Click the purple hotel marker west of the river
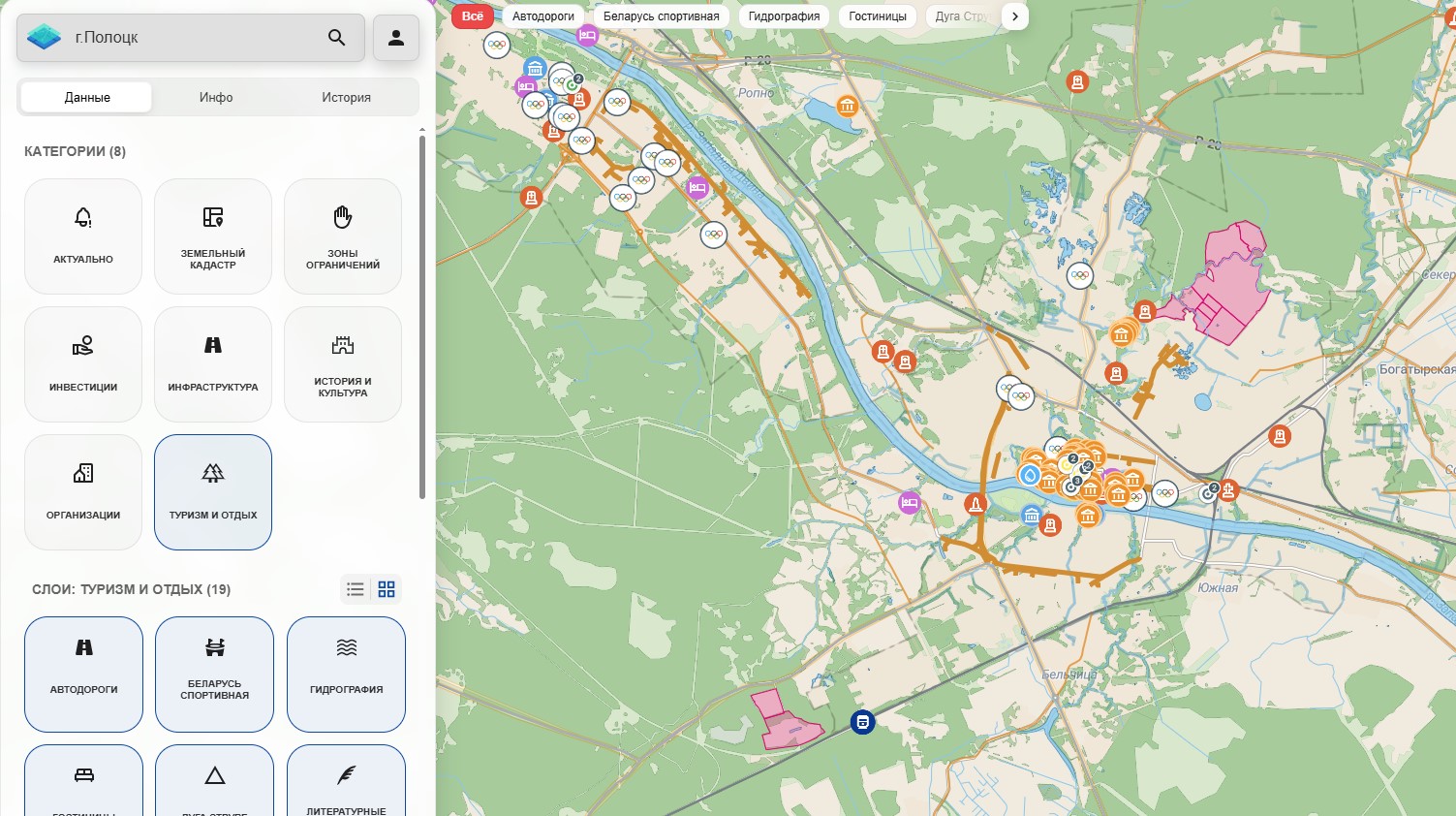The width and height of the screenshot is (1456, 816). [909, 502]
